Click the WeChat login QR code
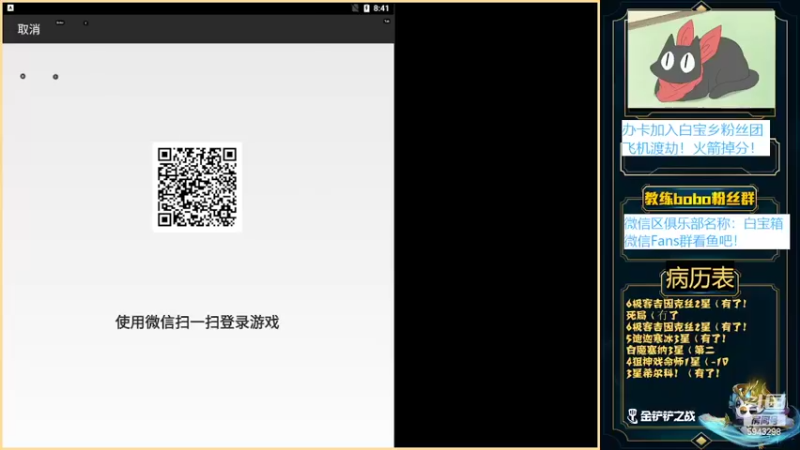Viewport: 800px width, 450px height. 197,187
